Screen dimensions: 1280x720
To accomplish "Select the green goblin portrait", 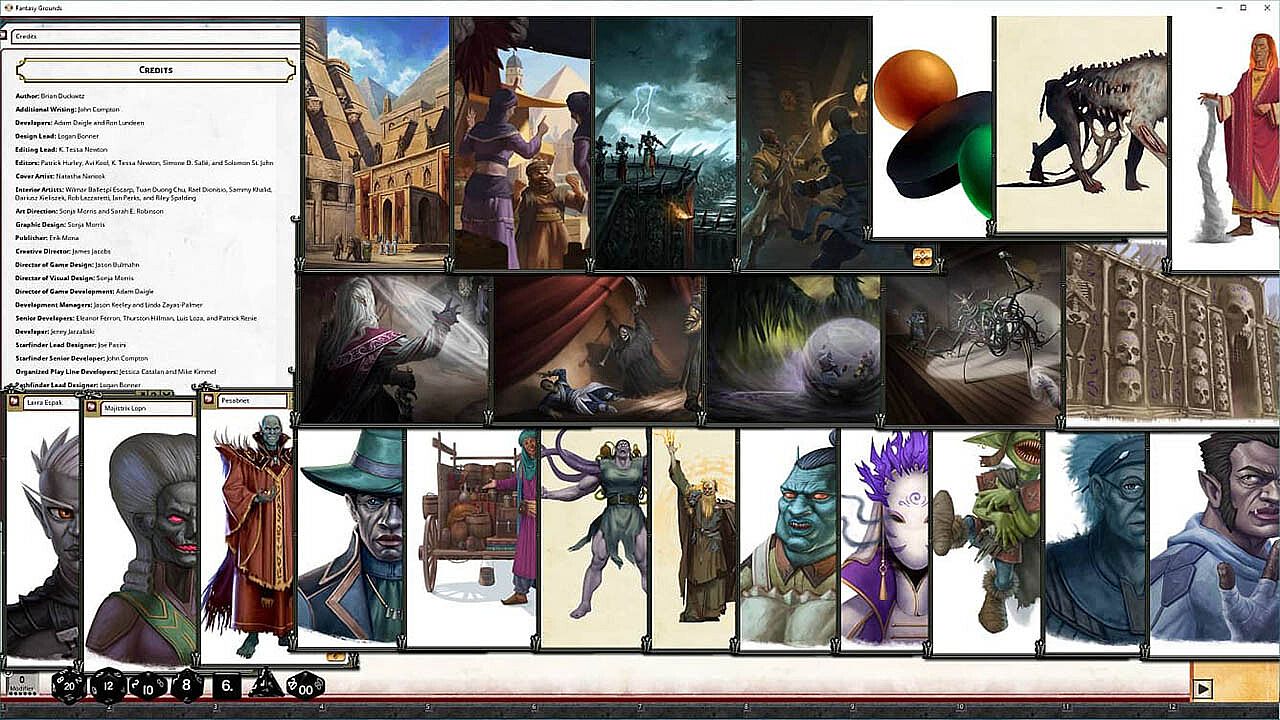I will [987, 542].
